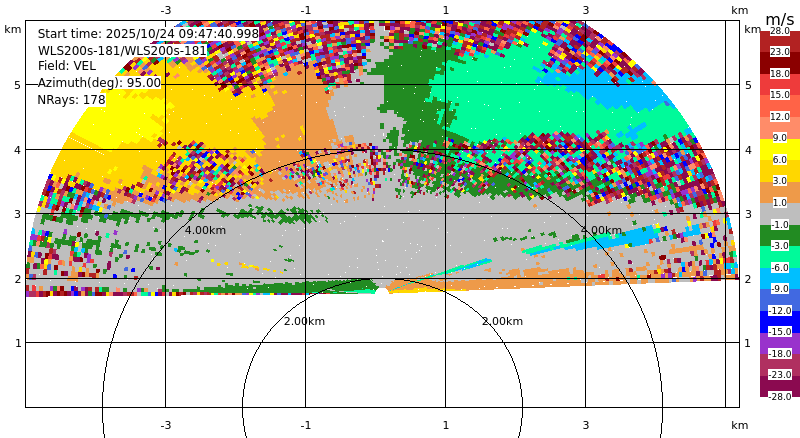Viewport: 800px width, 438px height.
Task: Select the WLS200s-181/WLS200s-181 instrument label
Action: click(122, 51)
